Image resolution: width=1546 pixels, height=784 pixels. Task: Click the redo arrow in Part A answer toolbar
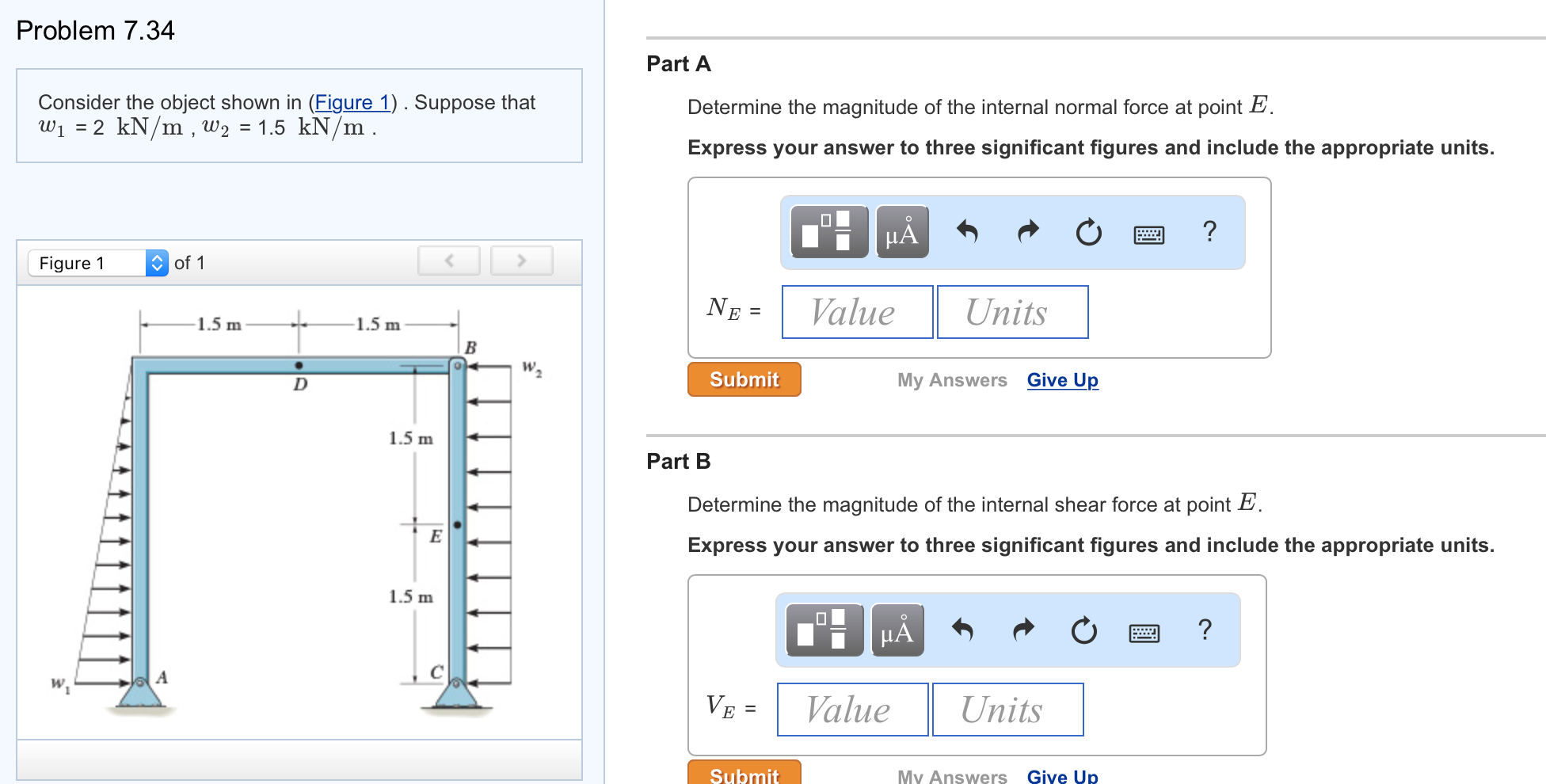(1027, 232)
